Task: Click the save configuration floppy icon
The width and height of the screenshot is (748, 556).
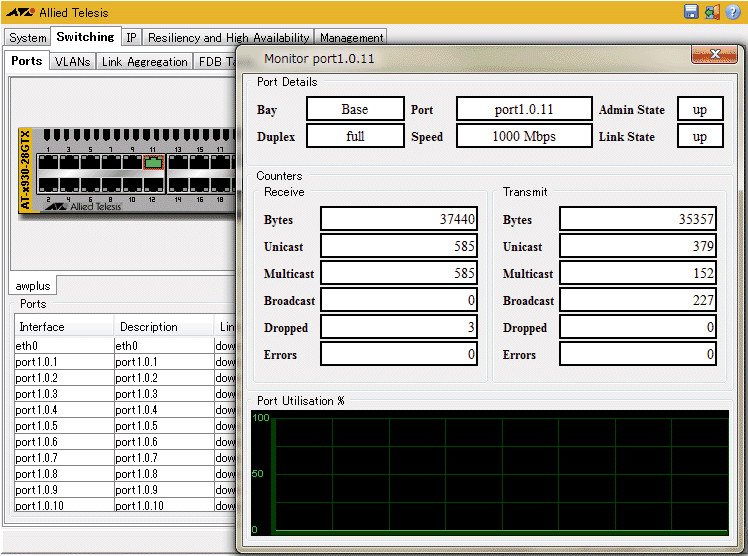Action: coord(691,12)
